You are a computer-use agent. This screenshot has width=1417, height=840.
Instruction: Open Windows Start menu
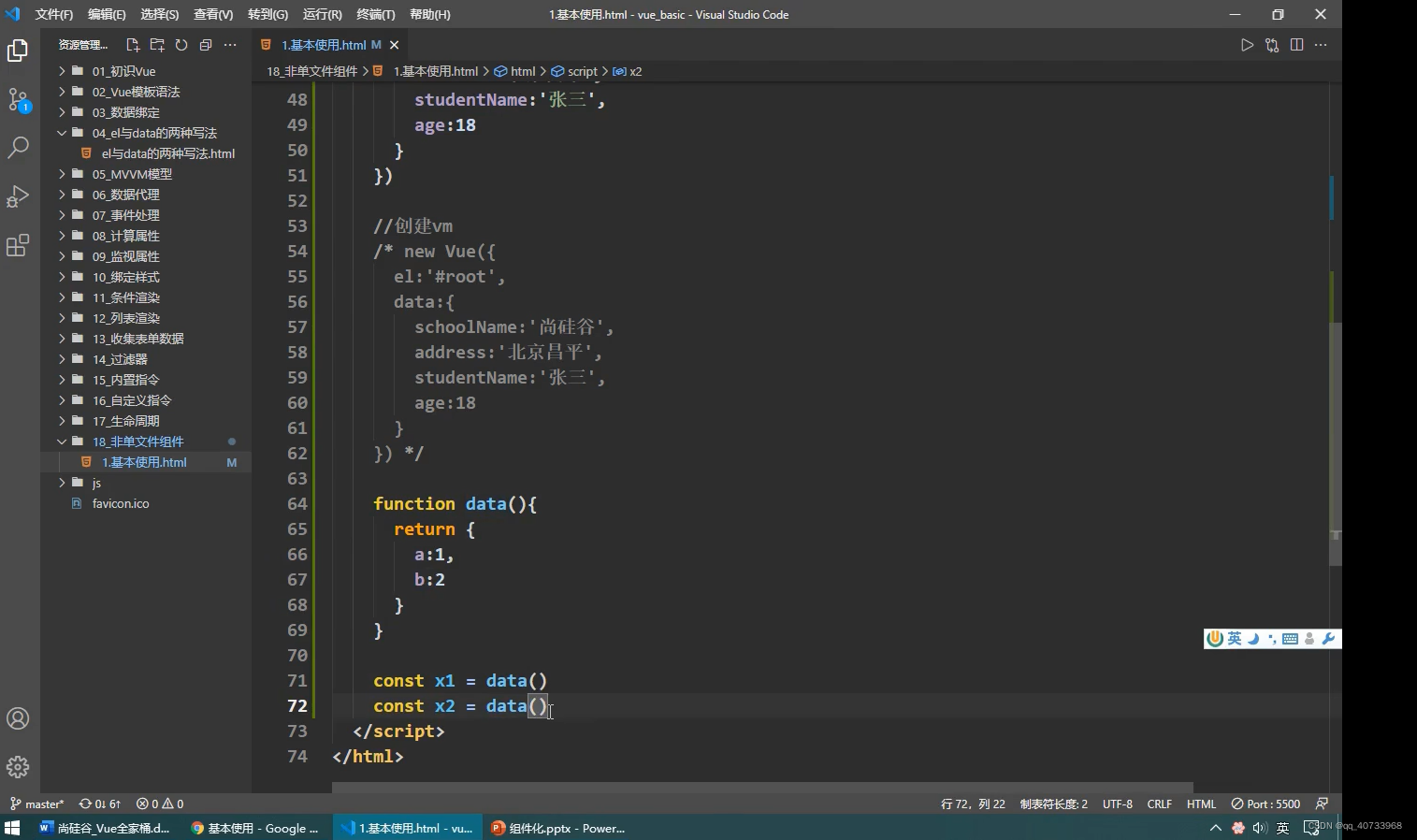[x=12, y=828]
